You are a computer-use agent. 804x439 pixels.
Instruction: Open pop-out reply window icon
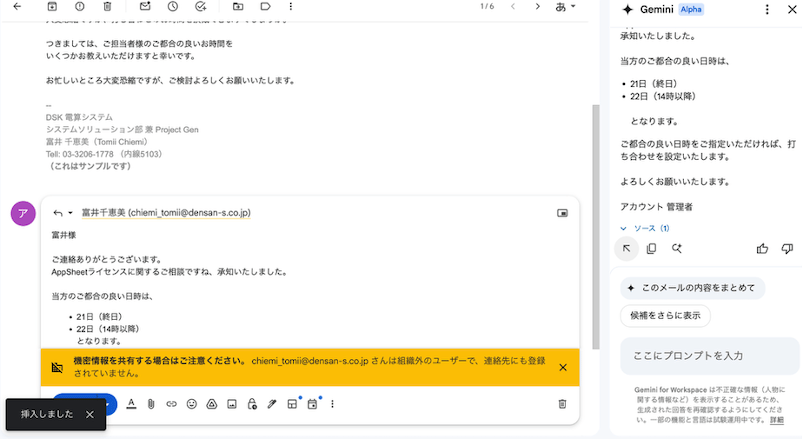pyautogui.click(x=562, y=213)
